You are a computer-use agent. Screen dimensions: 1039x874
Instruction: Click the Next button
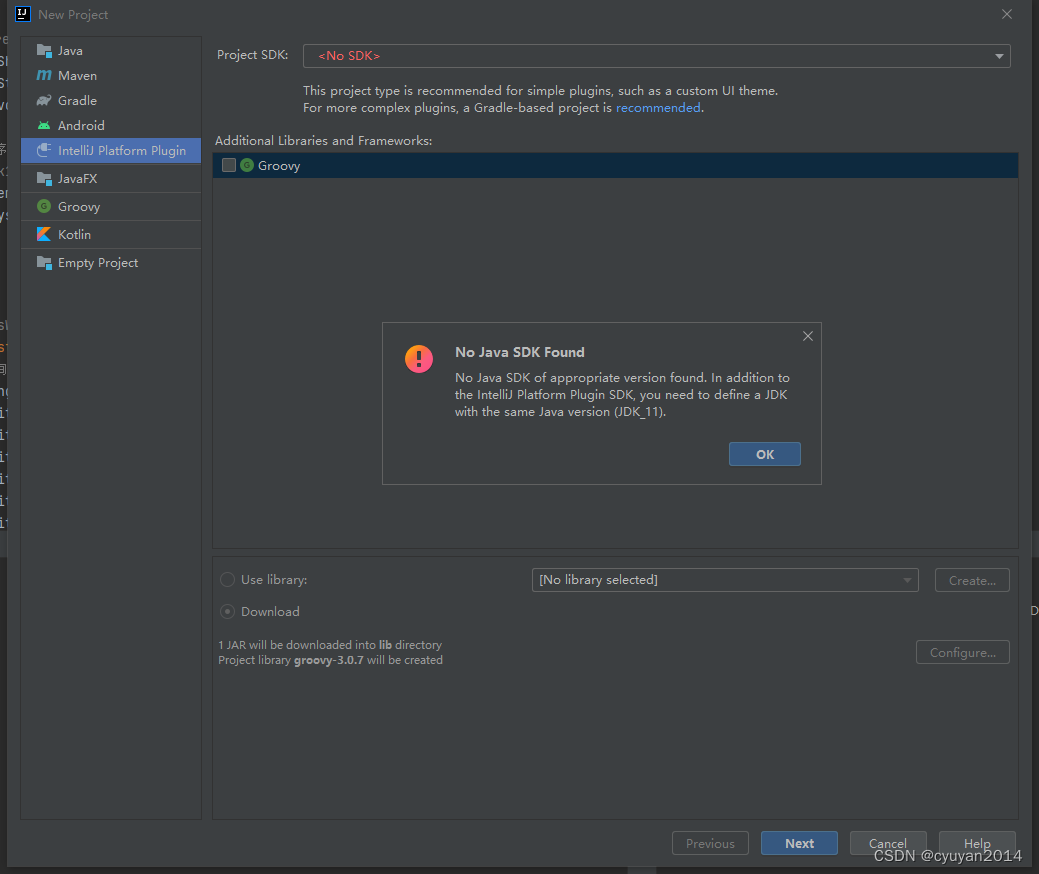pos(799,843)
